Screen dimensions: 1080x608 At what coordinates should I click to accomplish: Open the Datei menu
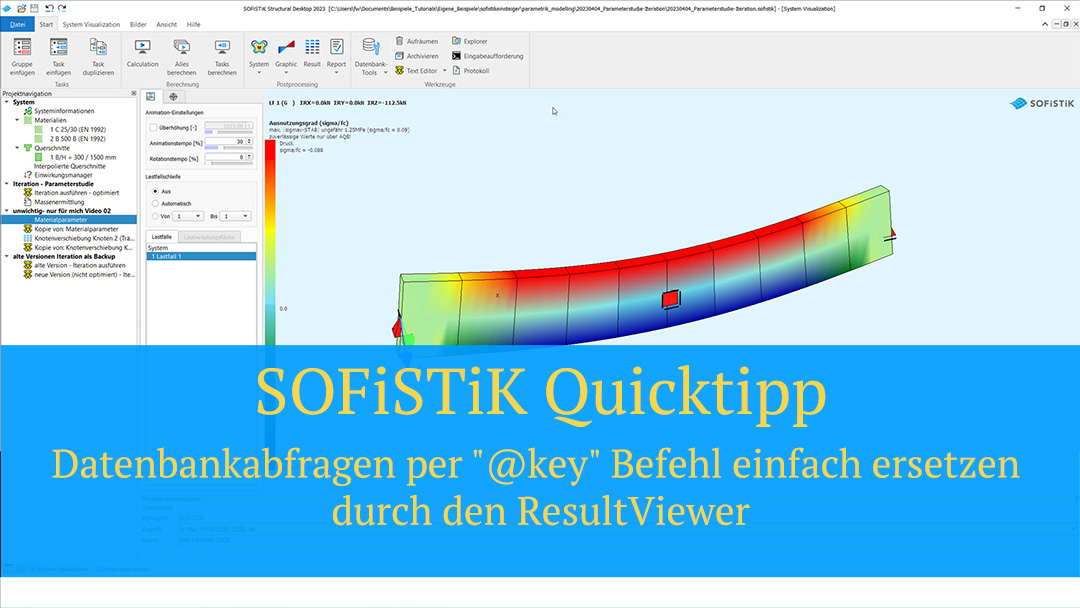[18, 23]
